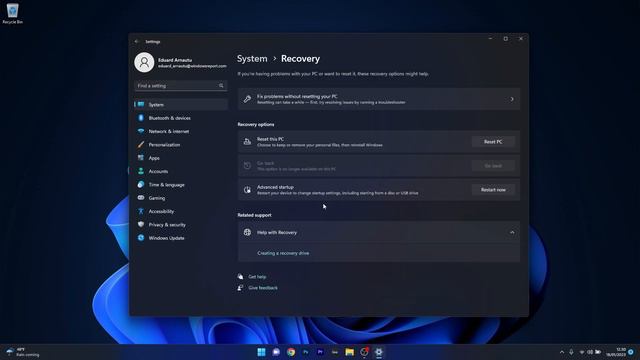
Task: Open File Explorer from taskbar
Action: tap(350, 352)
